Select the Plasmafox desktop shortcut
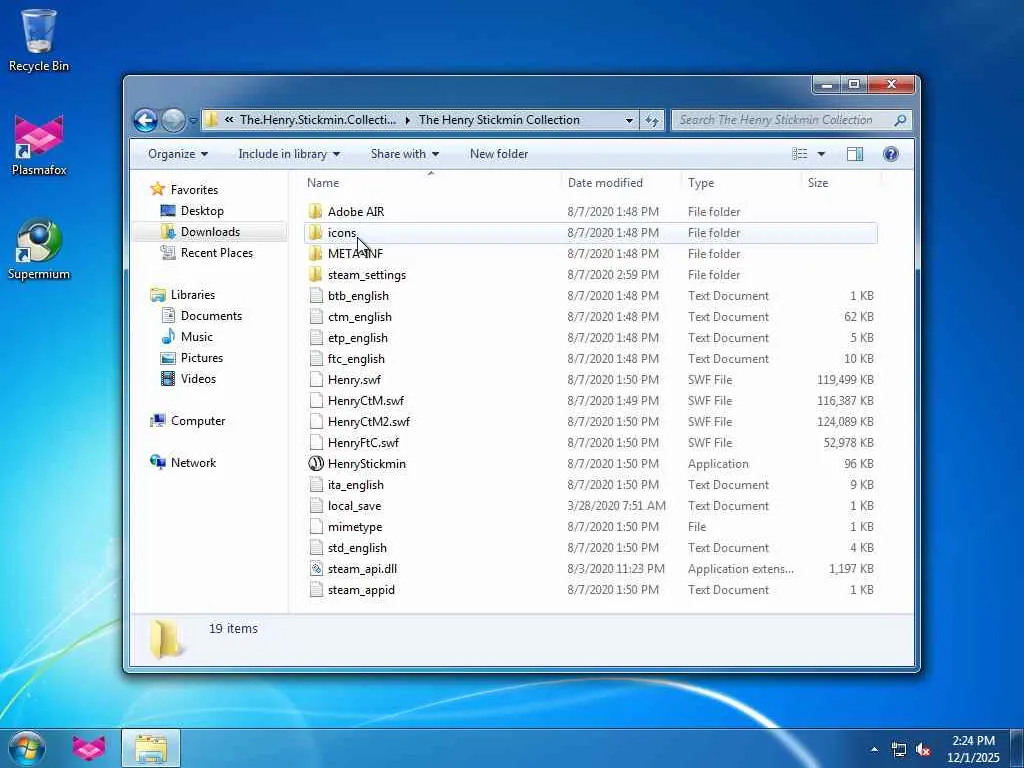The width and height of the screenshot is (1024, 768). 39,145
